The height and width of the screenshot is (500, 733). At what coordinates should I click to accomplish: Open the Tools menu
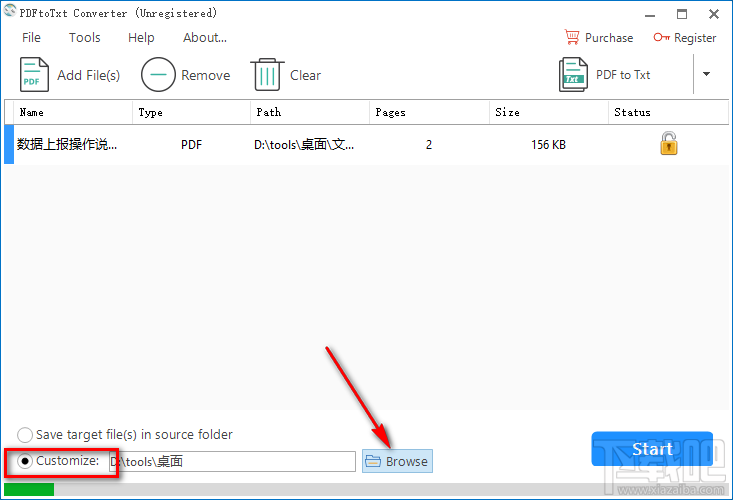[85, 37]
